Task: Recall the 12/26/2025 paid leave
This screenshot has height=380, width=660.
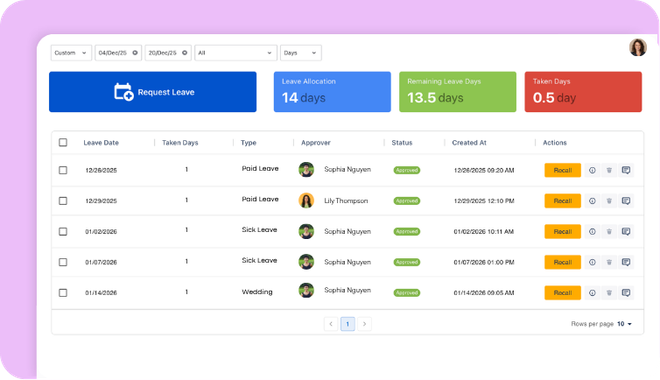Action: pyautogui.click(x=563, y=170)
